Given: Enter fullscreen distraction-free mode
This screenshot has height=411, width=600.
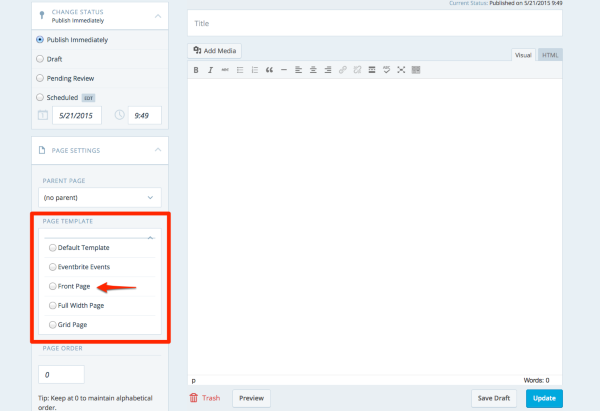Looking at the screenshot, I should tap(401, 70).
